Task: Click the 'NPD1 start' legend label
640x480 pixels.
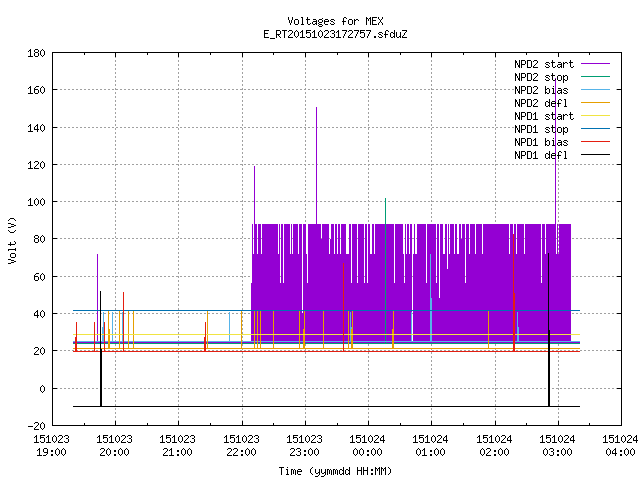Action: pos(544,116)
